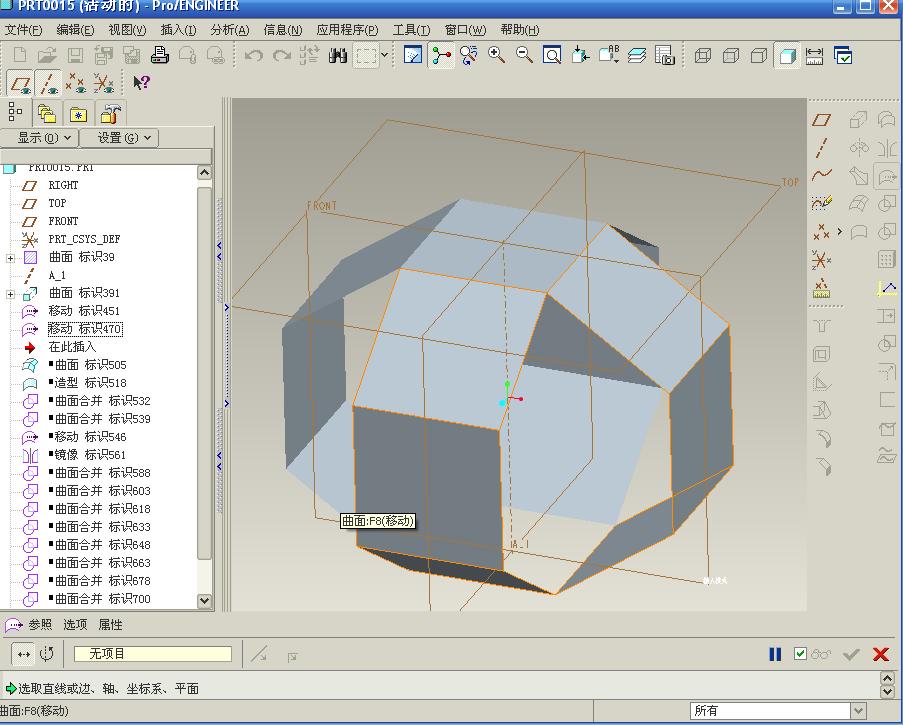Toggle the spin center display

tap(441, 55)
